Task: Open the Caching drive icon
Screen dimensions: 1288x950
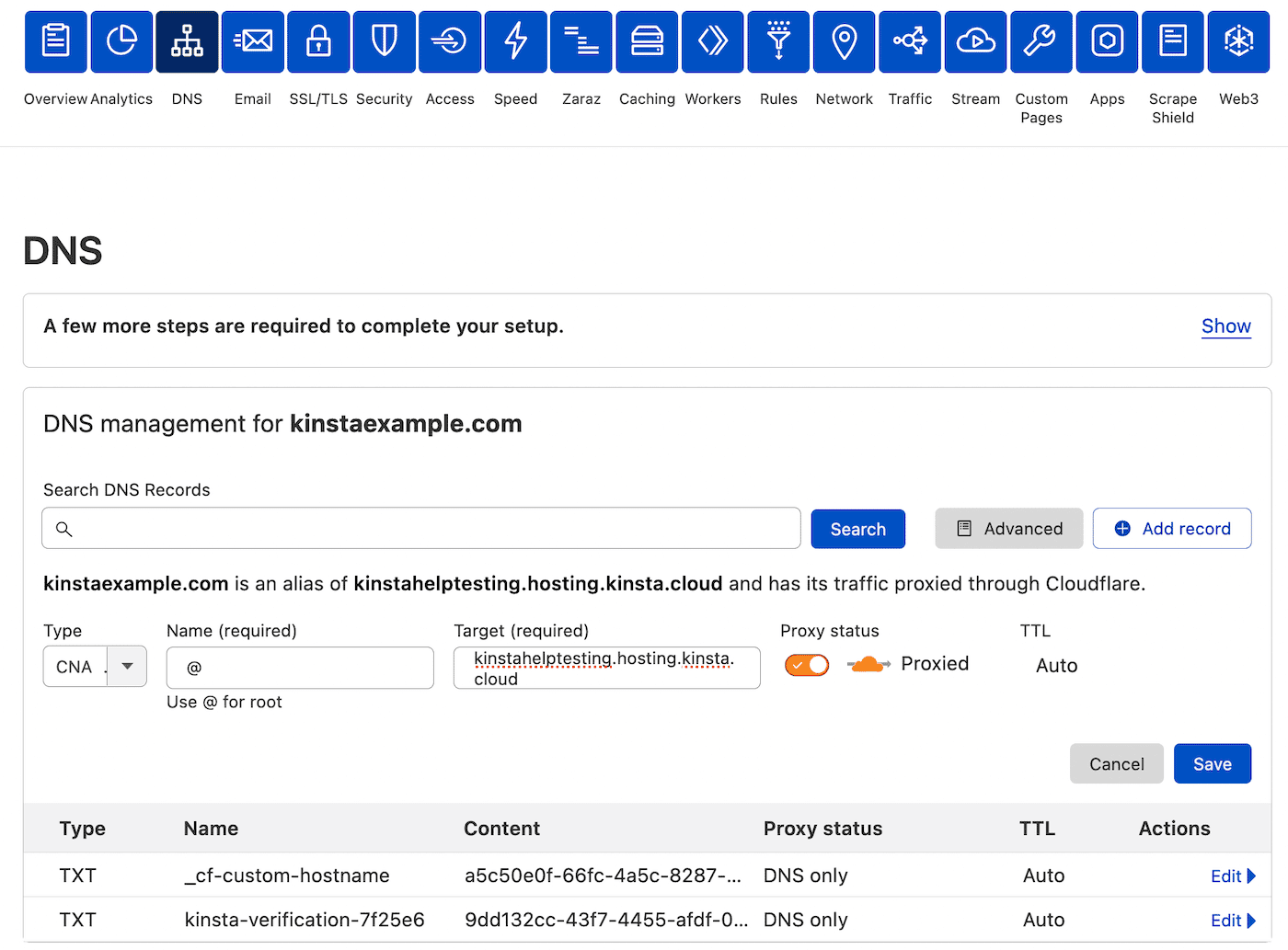Action: 647,42
